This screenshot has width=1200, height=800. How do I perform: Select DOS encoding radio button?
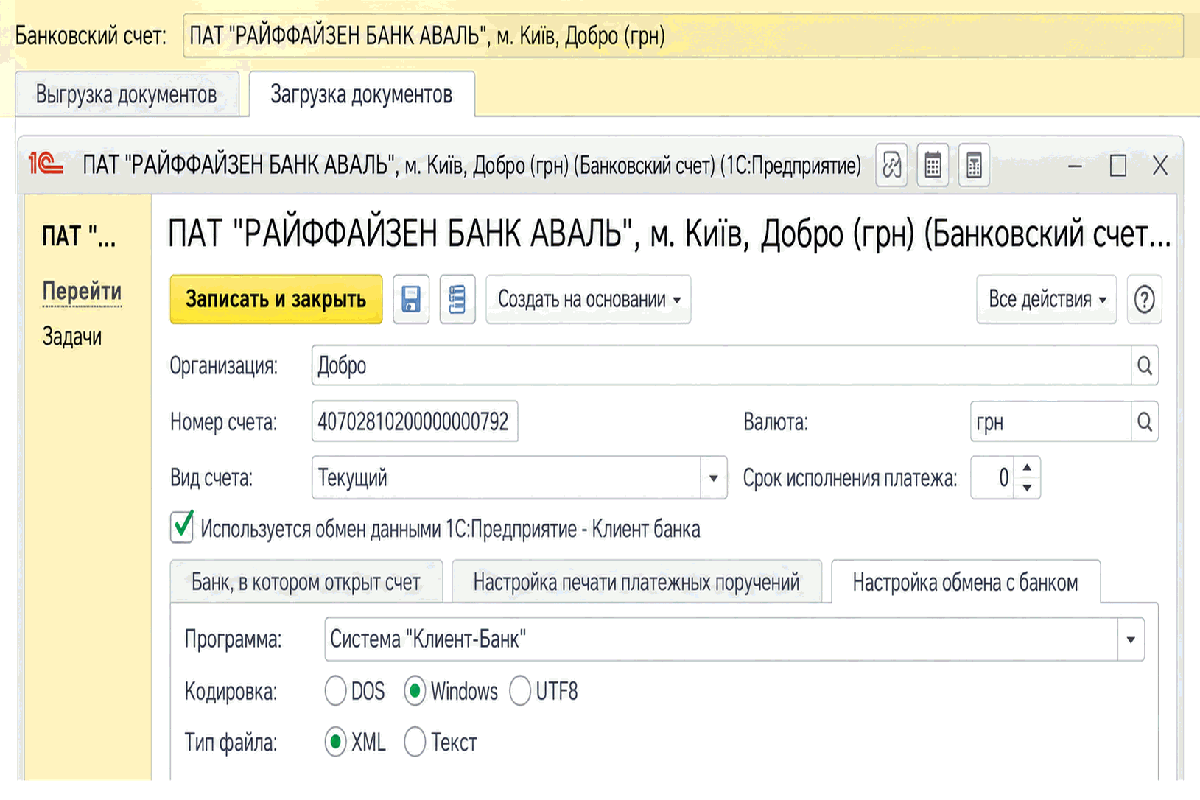tap(336, 691)
